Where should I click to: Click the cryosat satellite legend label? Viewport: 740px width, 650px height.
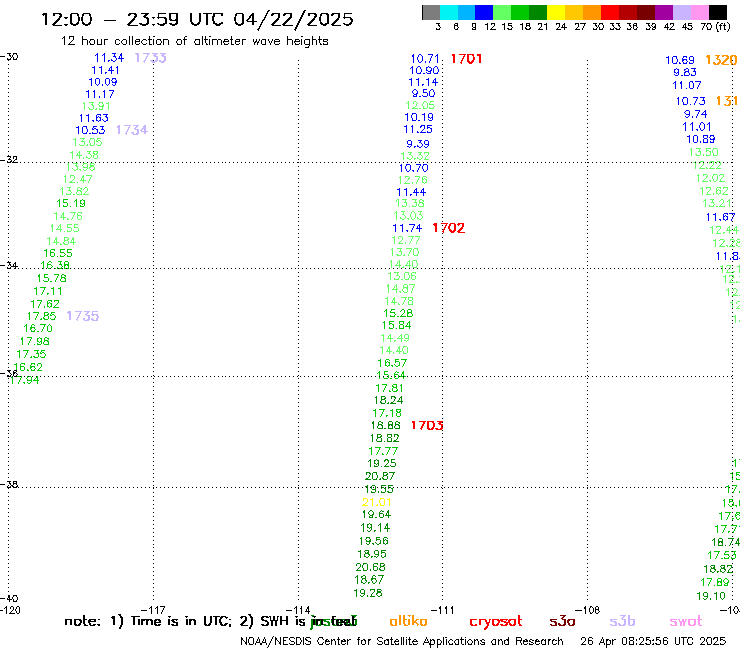pyautogui.click(x=496, y=622)
